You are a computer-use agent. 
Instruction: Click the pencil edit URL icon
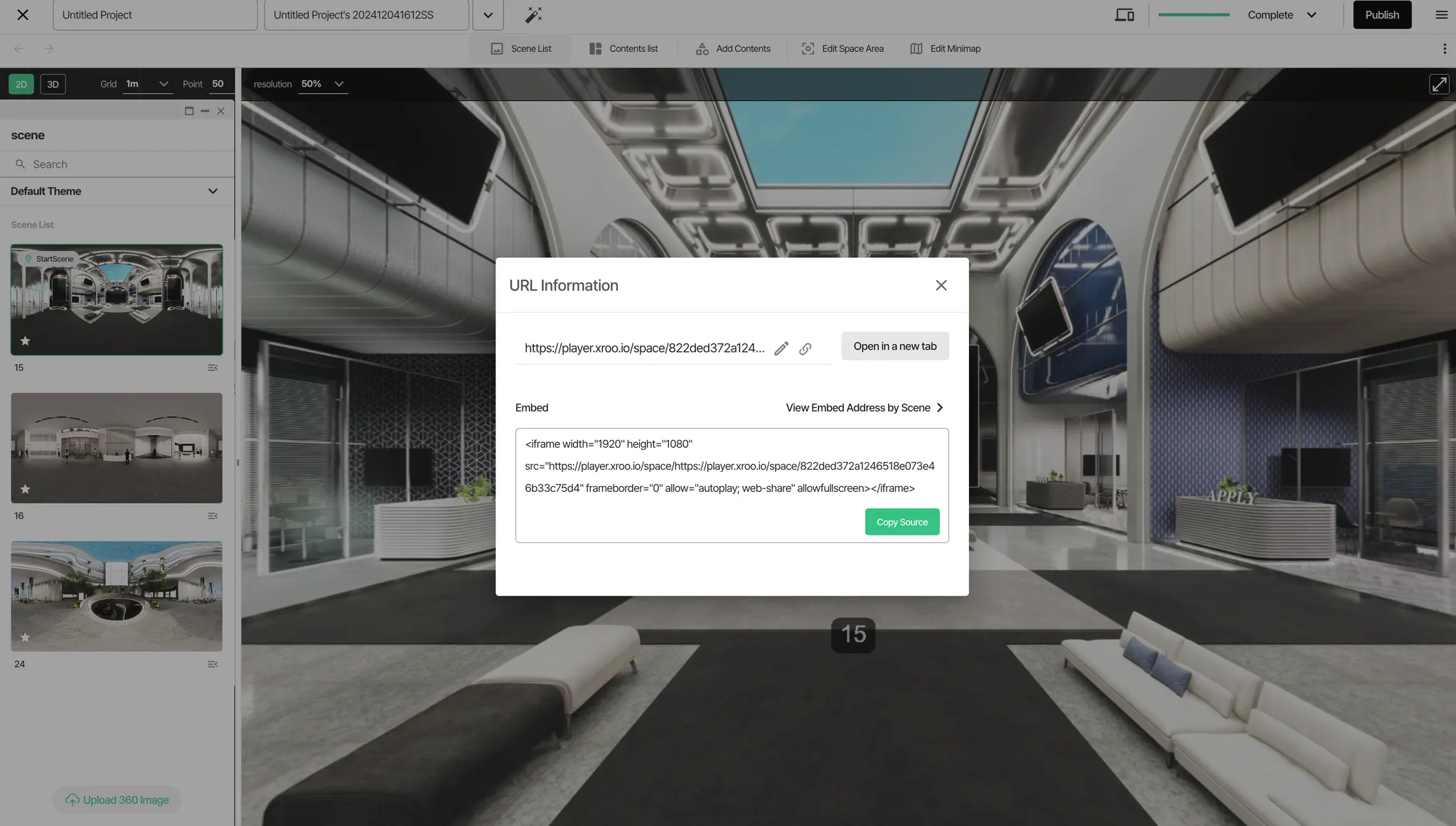pyautogui.click(x=781, y=348)
